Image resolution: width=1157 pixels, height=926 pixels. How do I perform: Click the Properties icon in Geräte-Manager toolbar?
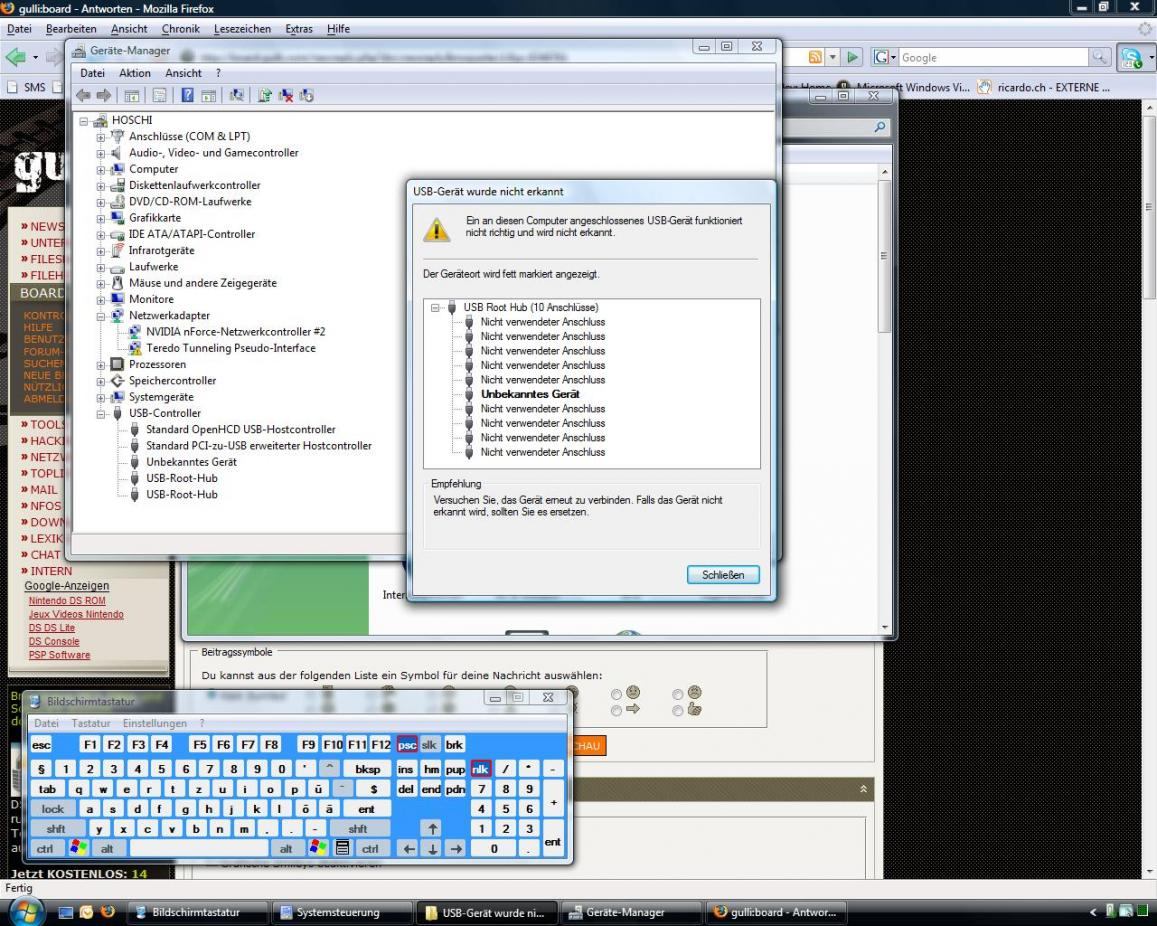tap(159, 95)
